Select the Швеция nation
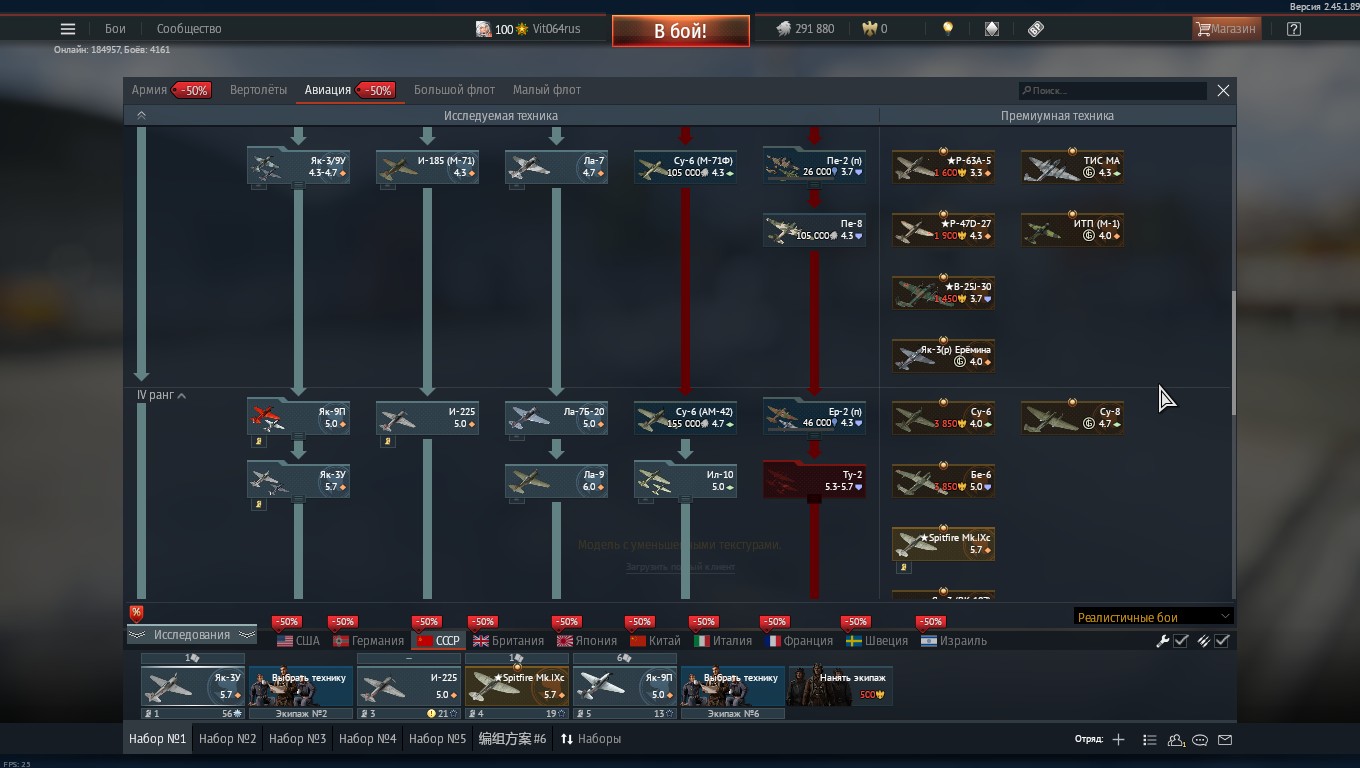Image resolution: width=1360 pixels, height=768 pixels. (x=877, y=641)
